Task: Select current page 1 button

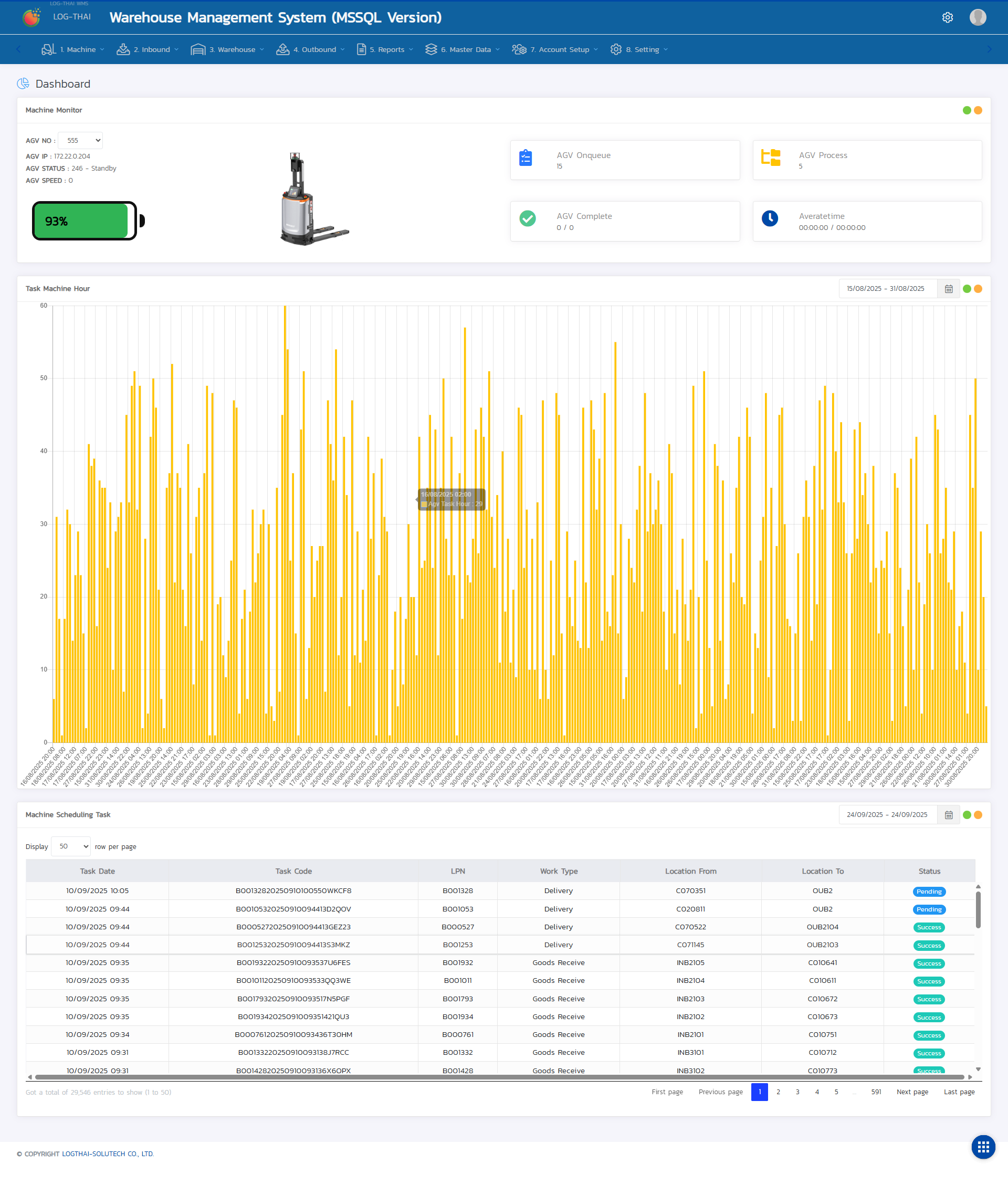Action: coord(759,1092)
